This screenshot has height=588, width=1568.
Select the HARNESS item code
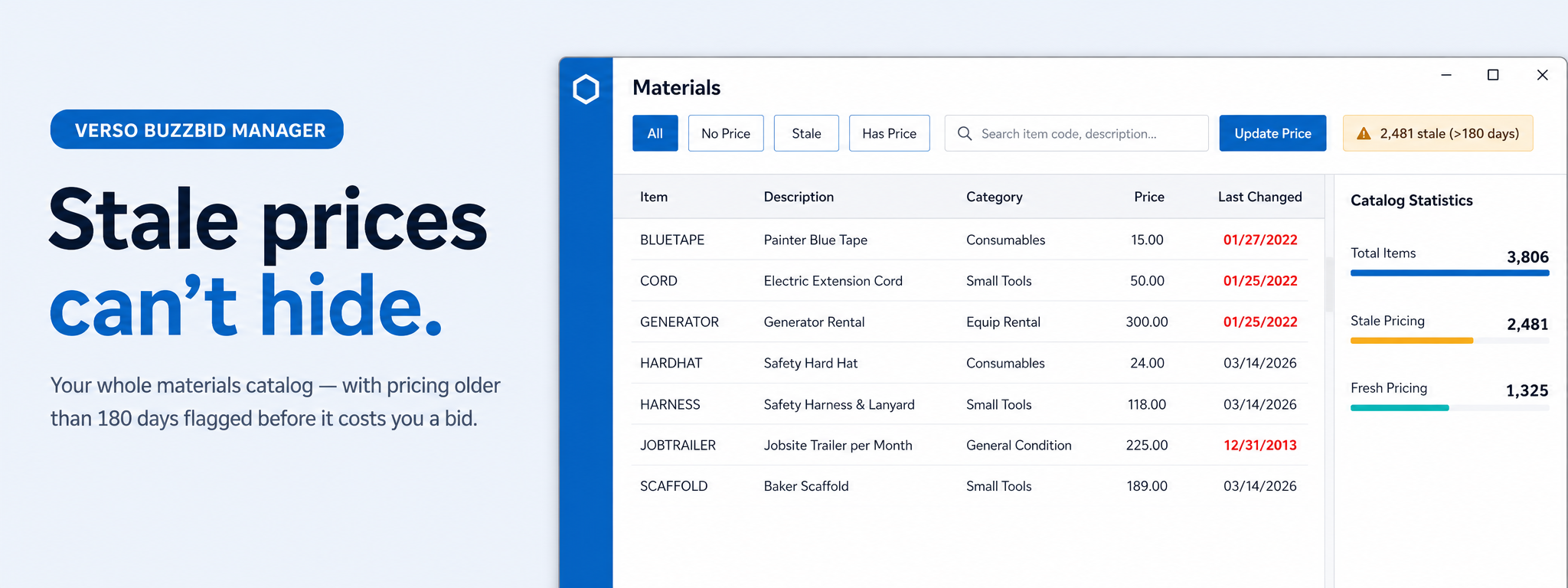[x=670, y=404]
